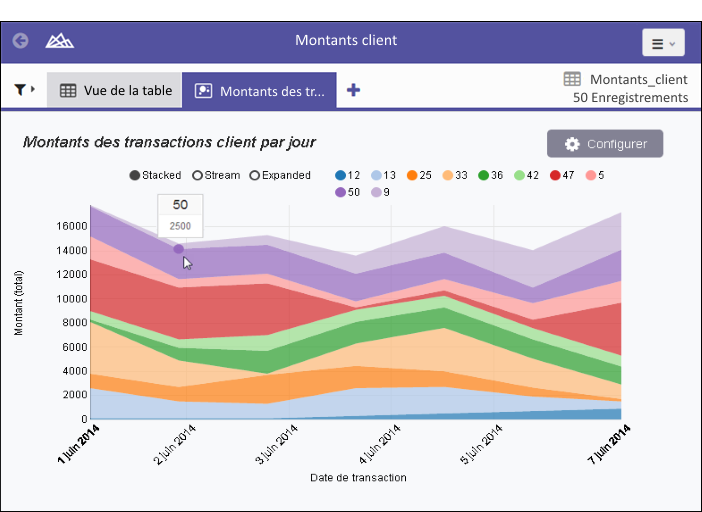Click the Configurer button
Screen dimensions: 702x512
tap(604, 144)
